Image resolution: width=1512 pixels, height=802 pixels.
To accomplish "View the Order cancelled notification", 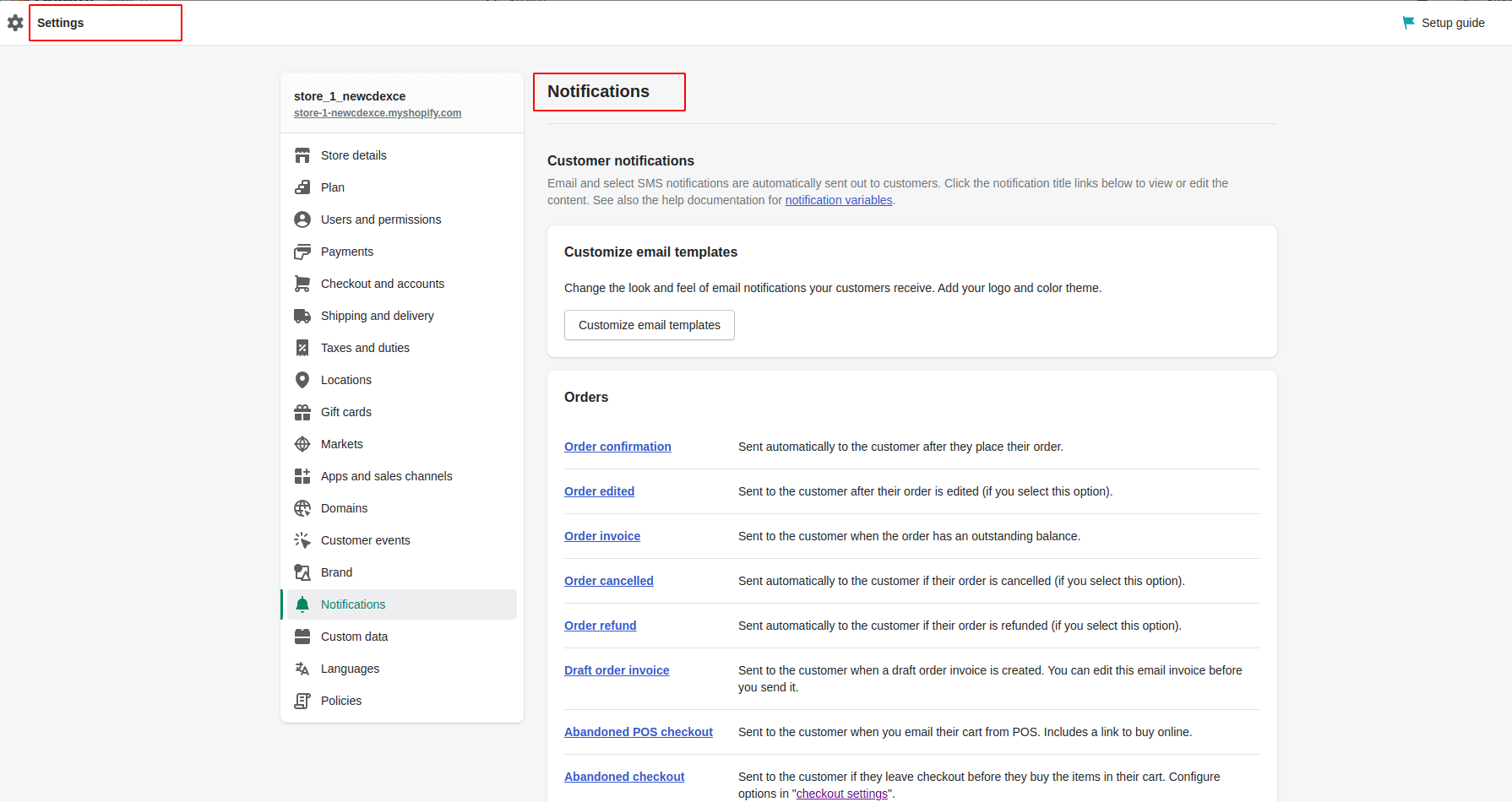I will coord(609,581).
